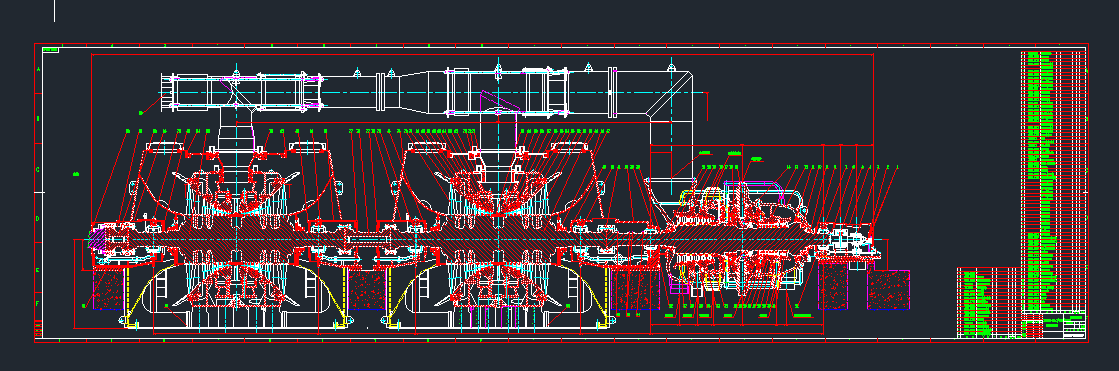Screen dimensions: 1119x371
Task: Select zone letter B on left border
Action: tap(39, 119)
